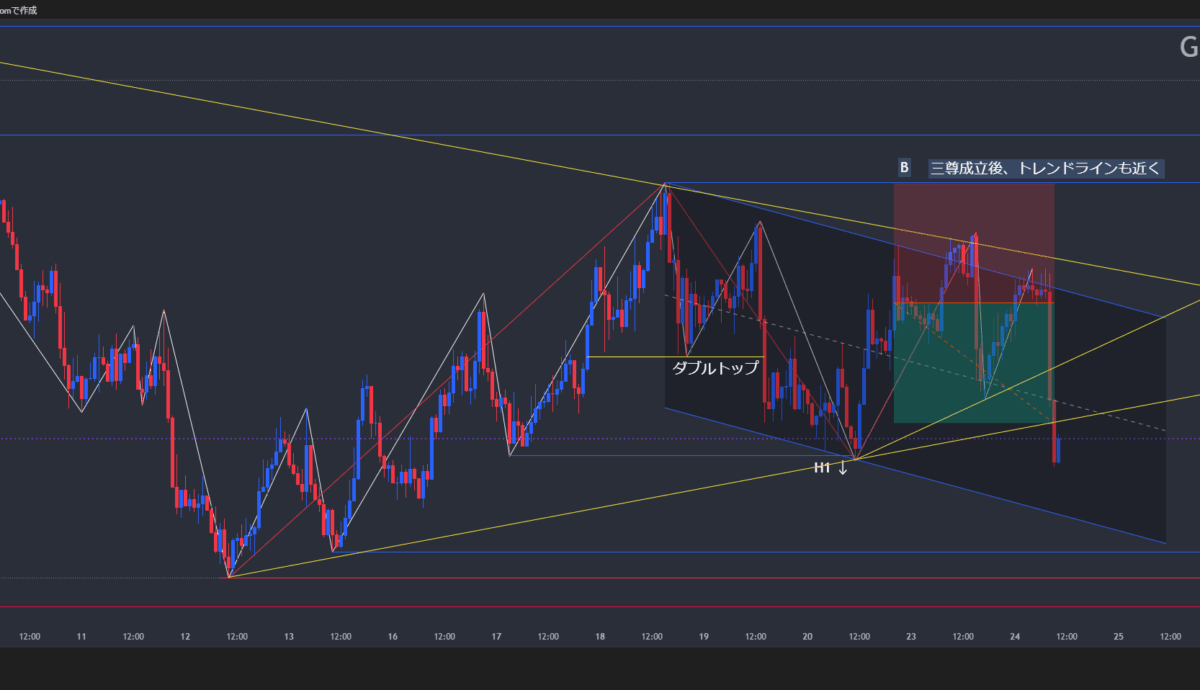Screen dimensions: 1200x690
Task: Click the G letter in the top-right corner
Action: point(1189,48)
